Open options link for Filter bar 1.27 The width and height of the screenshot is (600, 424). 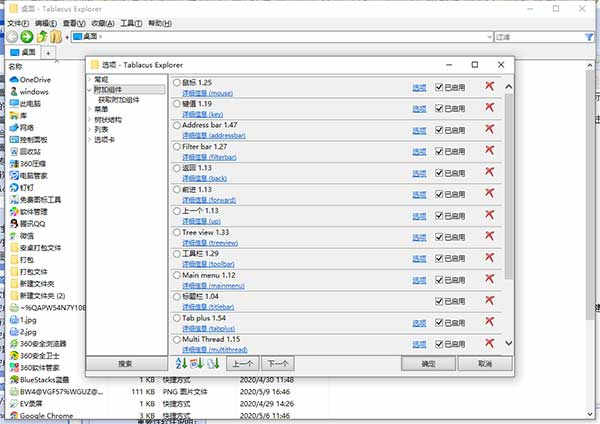[x=419, y=152]
